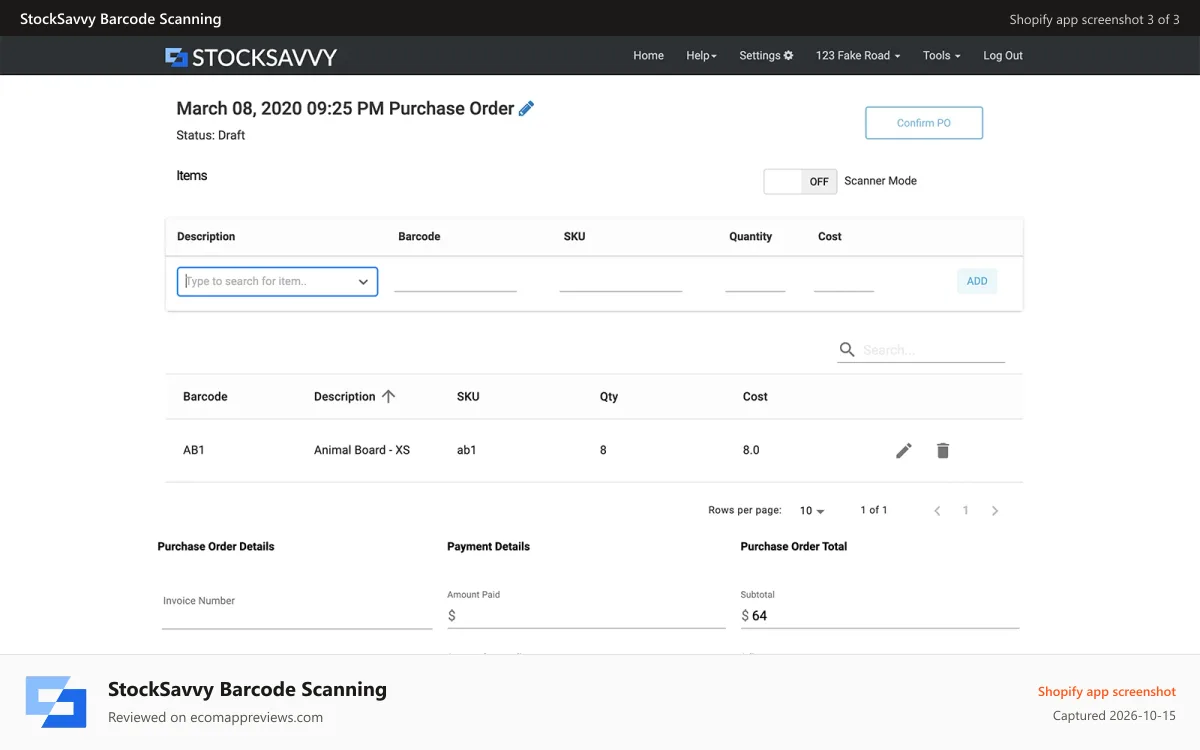Expand the Tools menu
Image resolution: width=1200 pixels, height=750 pixels.
pyautogui.click(x=941, y=56)
